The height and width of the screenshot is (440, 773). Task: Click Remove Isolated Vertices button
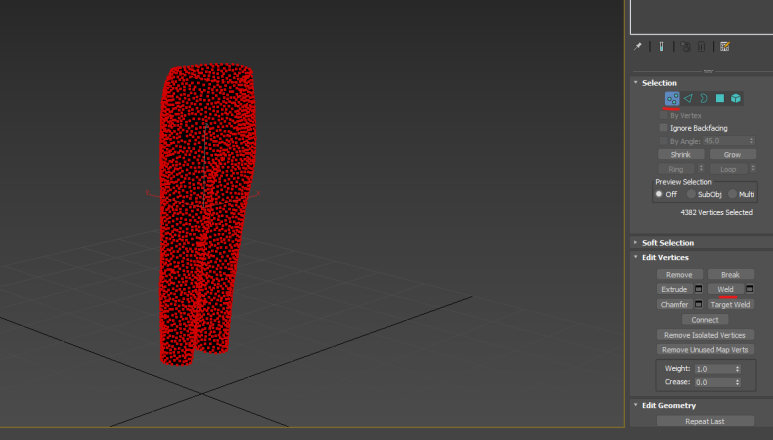pyautogui.click(x=705, y=335)
